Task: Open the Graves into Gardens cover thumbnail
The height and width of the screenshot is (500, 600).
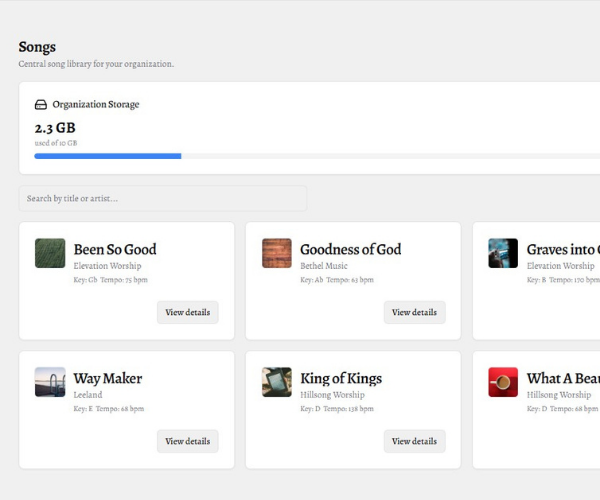Action: pyautogui.click(x=503, y=253)
